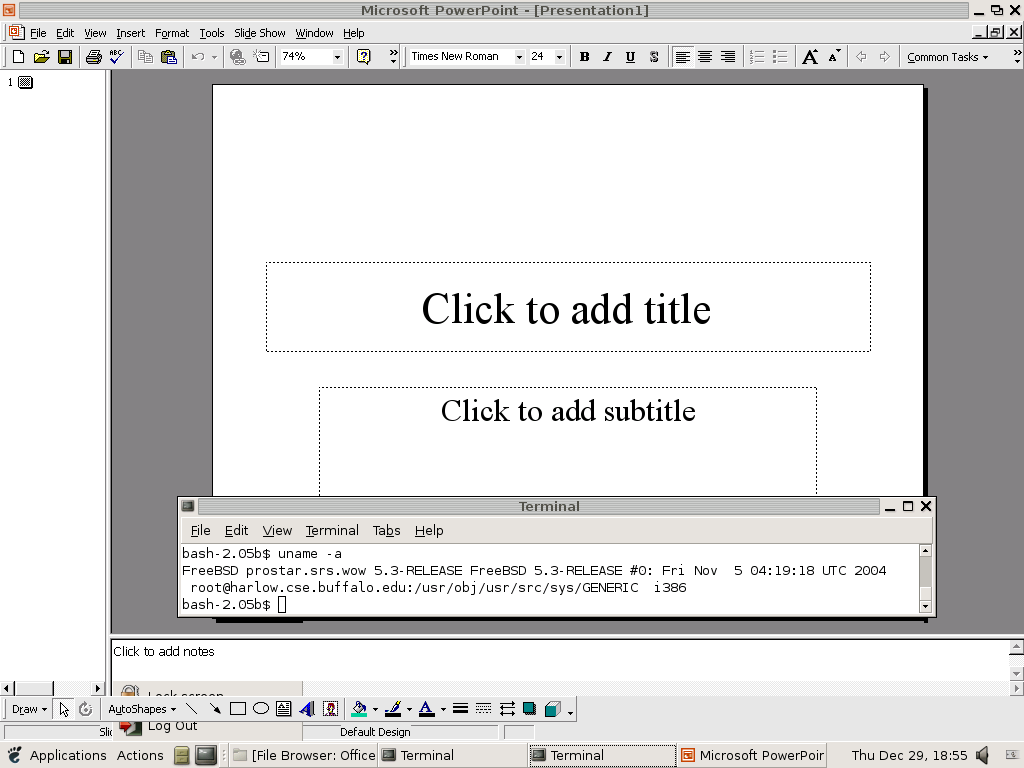The height and width of the screenshot is (768, 1024).
Task: Toggle bold formatting in the toolbar
Action: 584,56
